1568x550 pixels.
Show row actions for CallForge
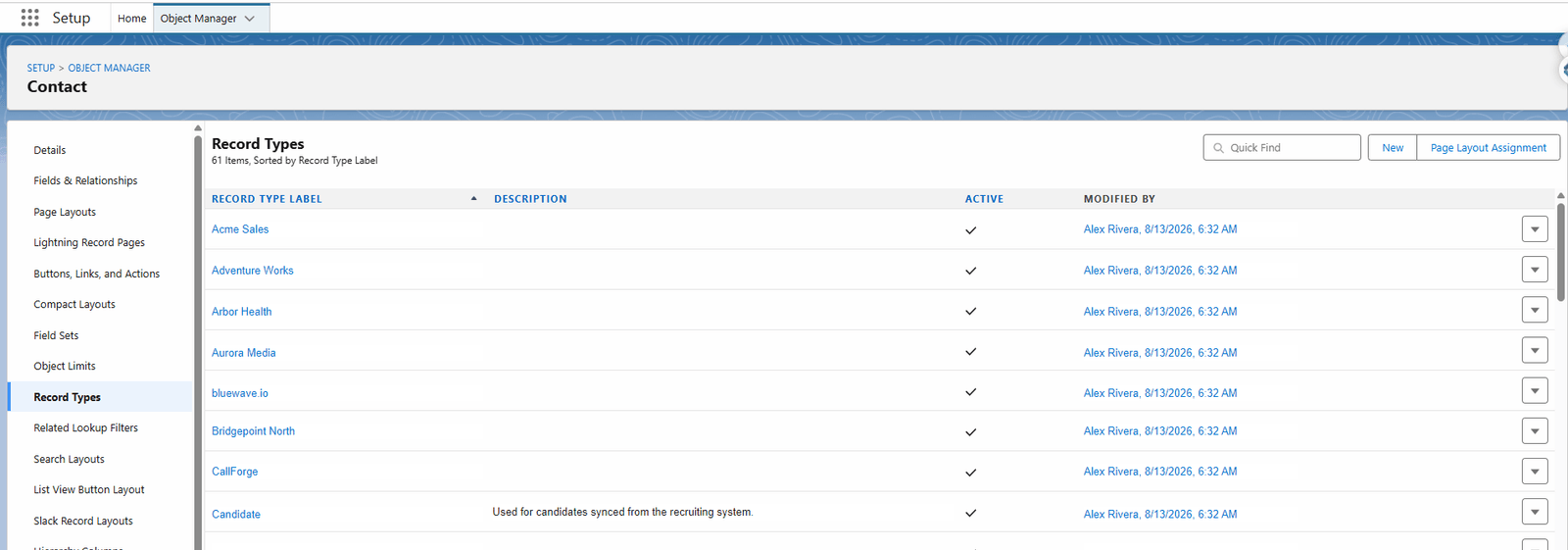[1535, 471]
